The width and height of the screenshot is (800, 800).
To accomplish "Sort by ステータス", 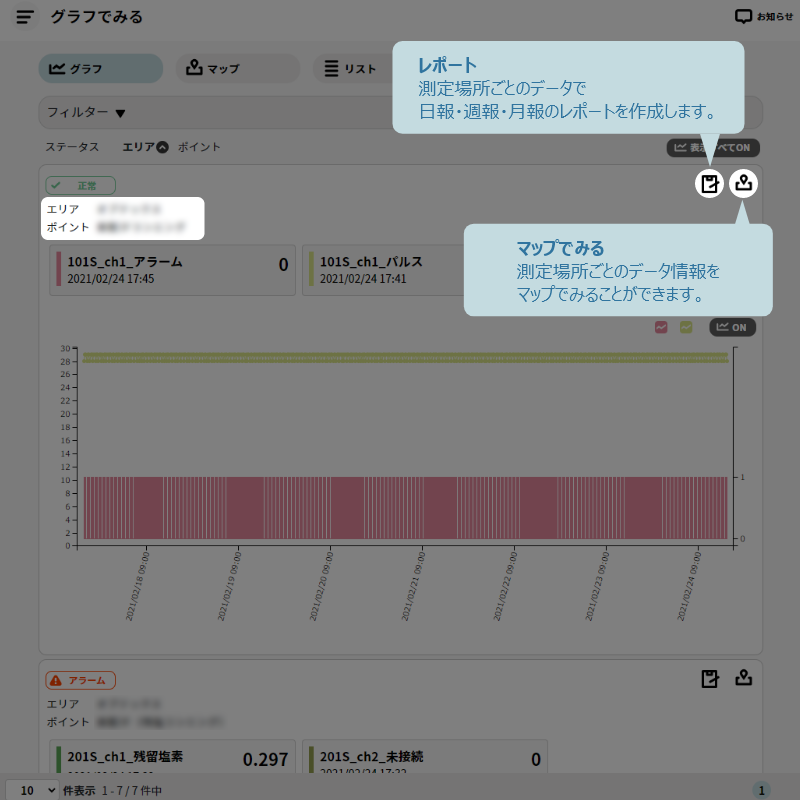I will [72, 147].
